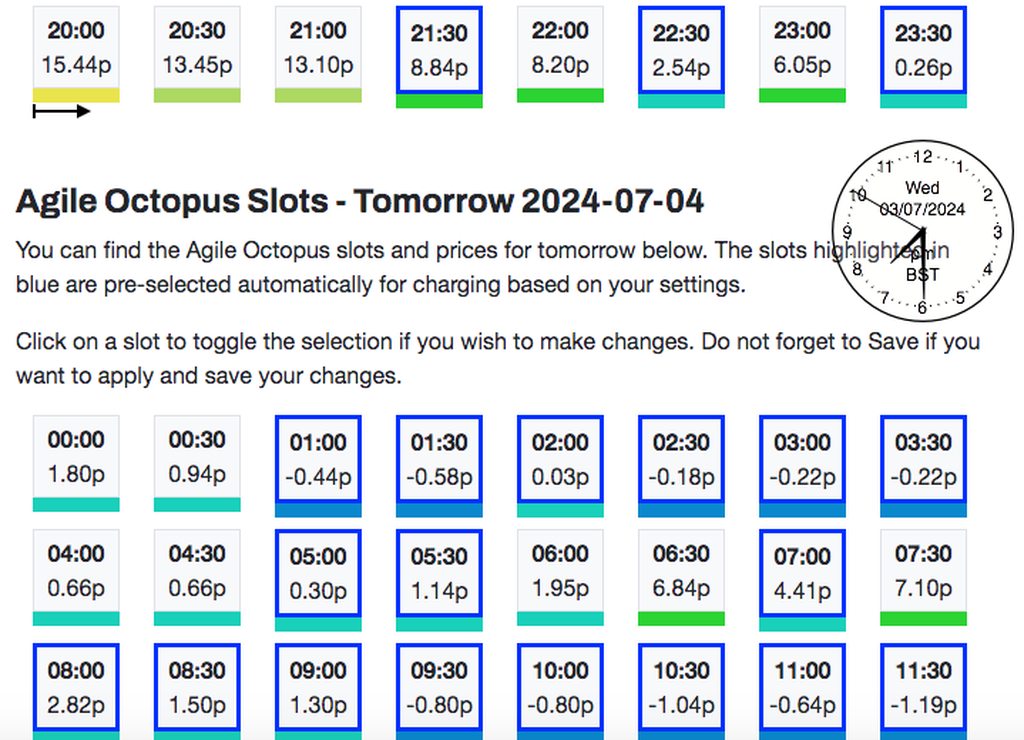Click the black arrow under the 20:00 slot
This screenshot has height=740, width=1024.
pyautogui.click(x=61, y=111)
